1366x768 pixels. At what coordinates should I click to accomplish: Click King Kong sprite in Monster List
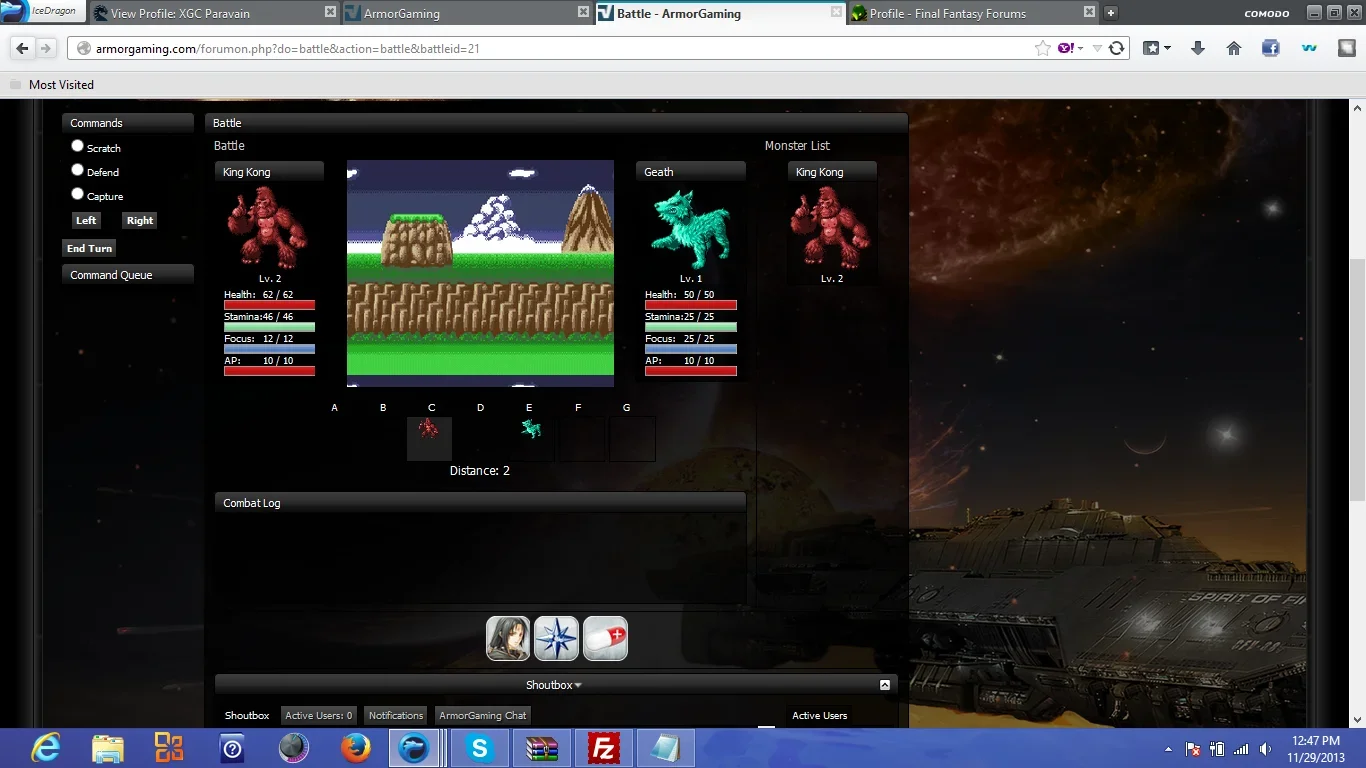831,227
